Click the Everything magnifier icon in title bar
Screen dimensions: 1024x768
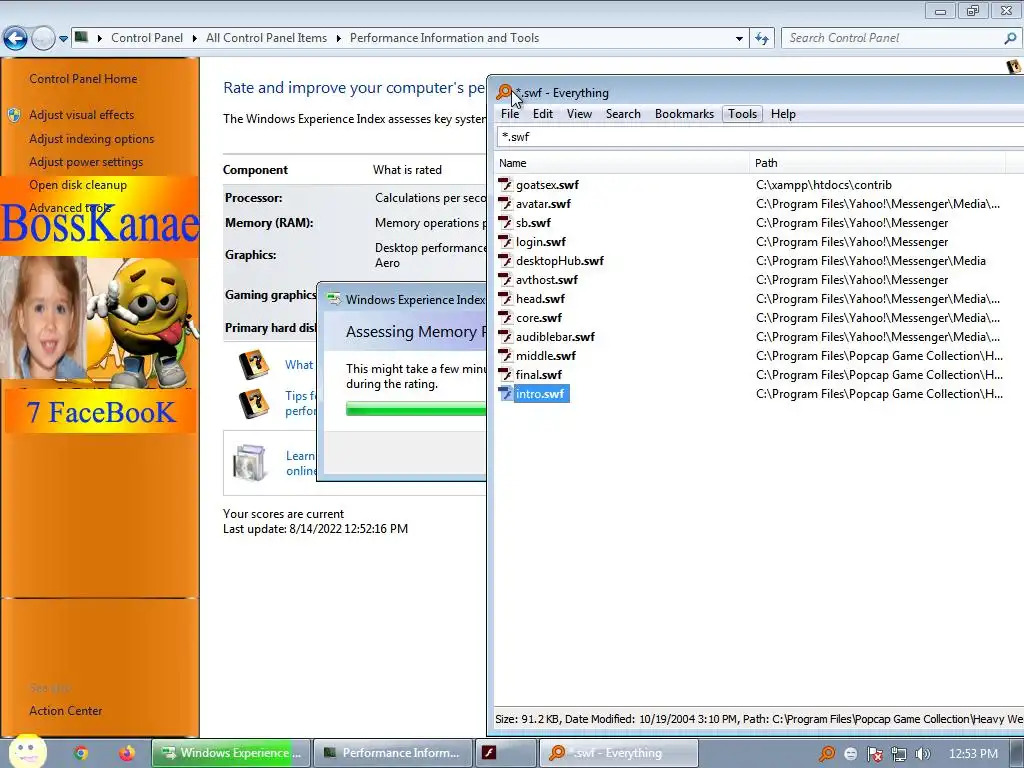click(504, 92)
